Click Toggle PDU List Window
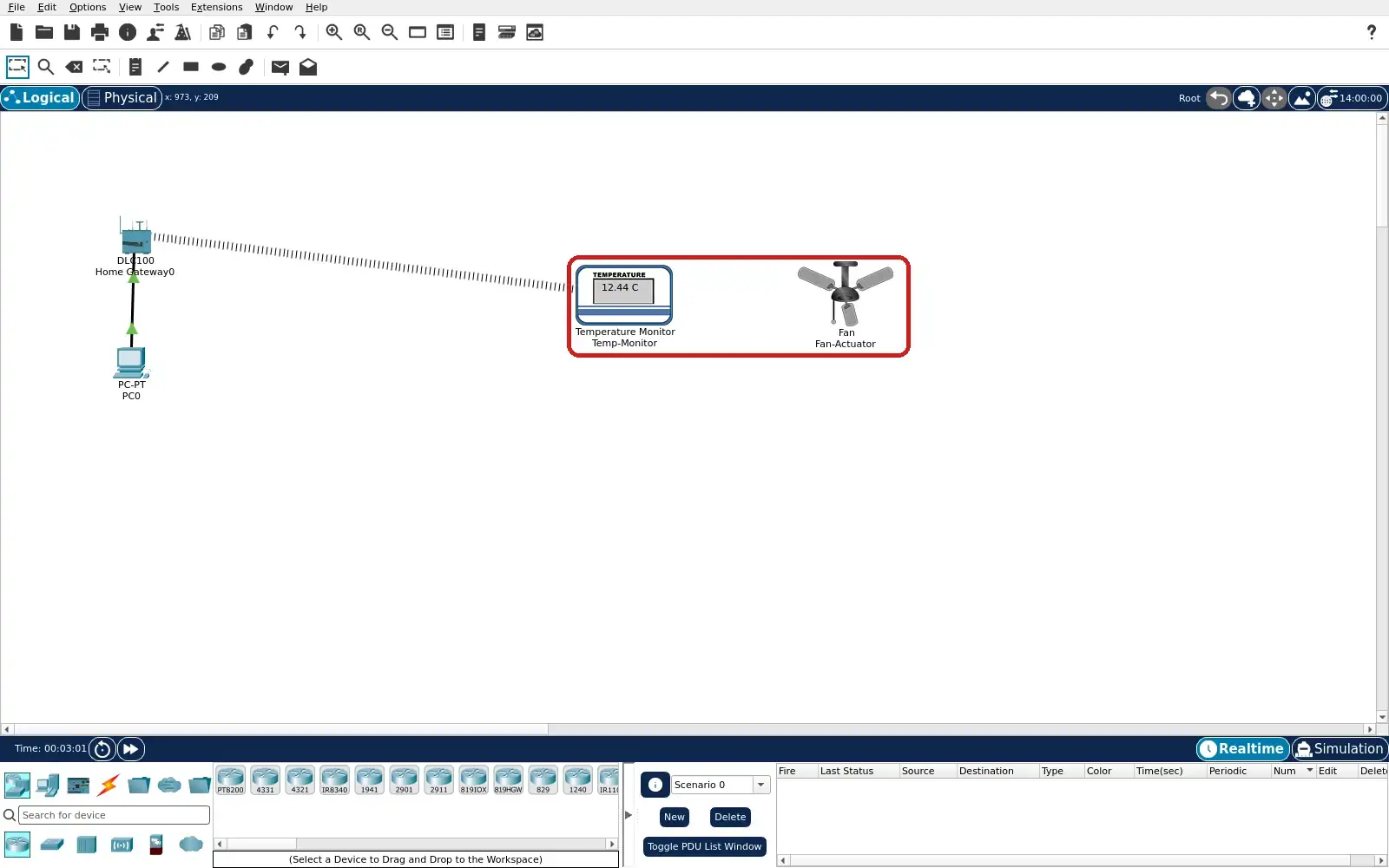This screenshot has width=1389, height=868. pos(705,846)
